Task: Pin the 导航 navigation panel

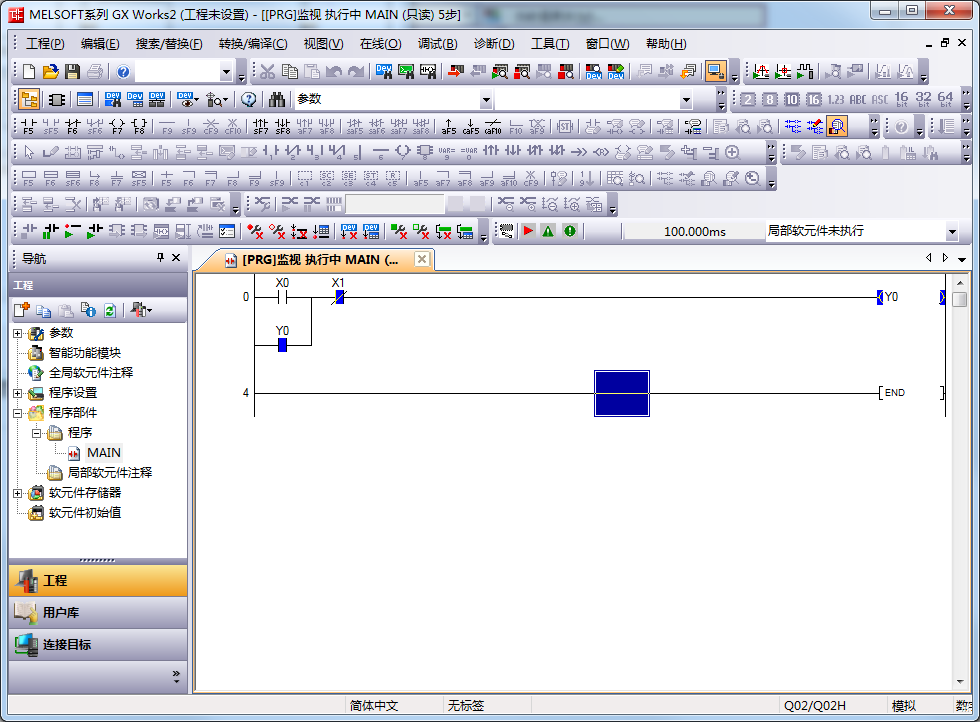Action: (160, 258)
